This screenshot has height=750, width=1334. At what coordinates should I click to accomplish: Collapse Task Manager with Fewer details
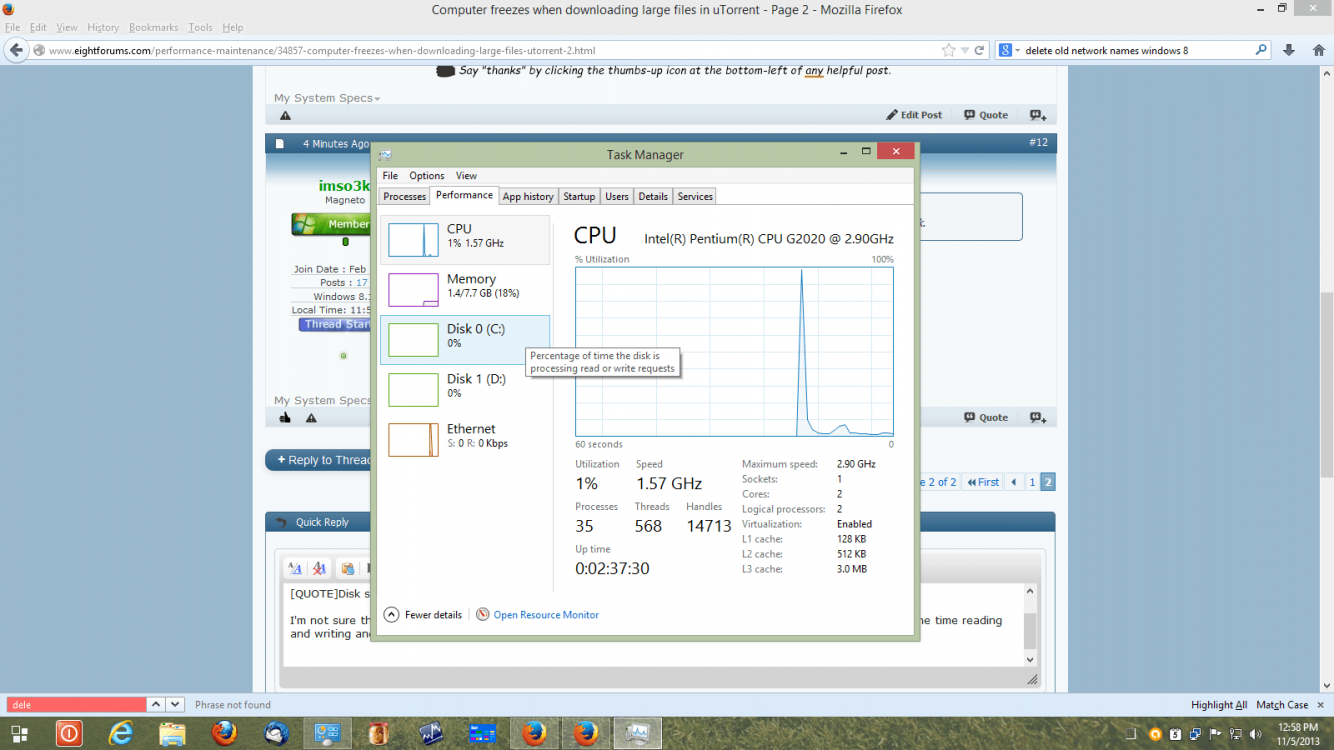pos(423,615)
